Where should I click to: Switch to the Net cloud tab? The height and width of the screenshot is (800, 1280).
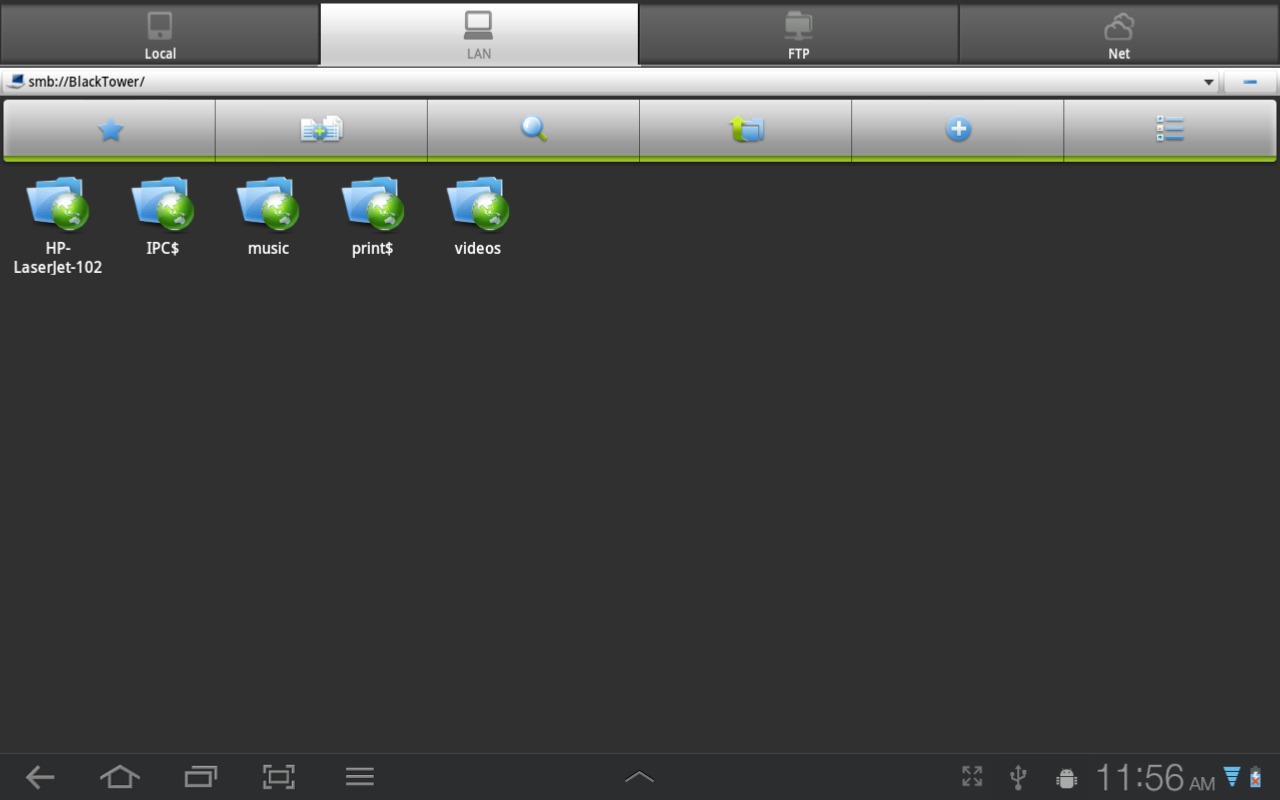pos(1119,34)
